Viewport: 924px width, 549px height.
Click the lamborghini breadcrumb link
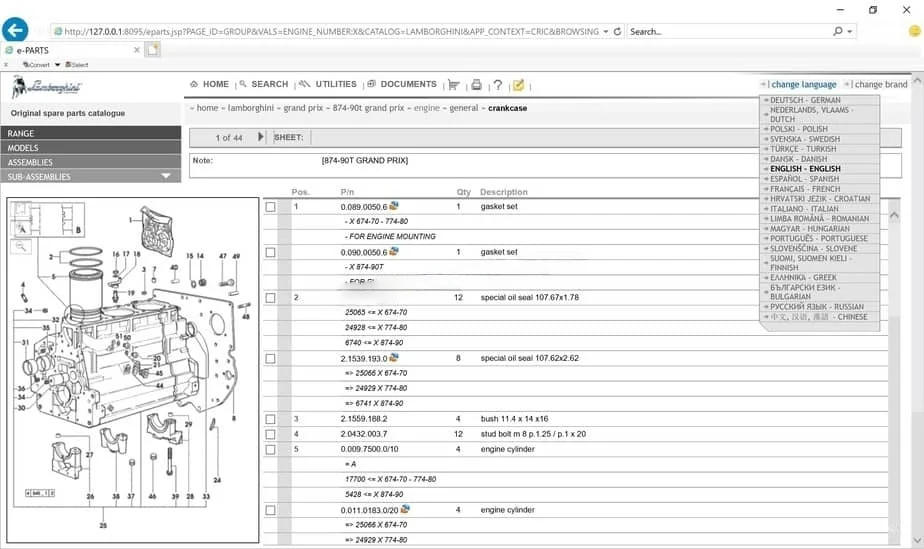(250, 108)
